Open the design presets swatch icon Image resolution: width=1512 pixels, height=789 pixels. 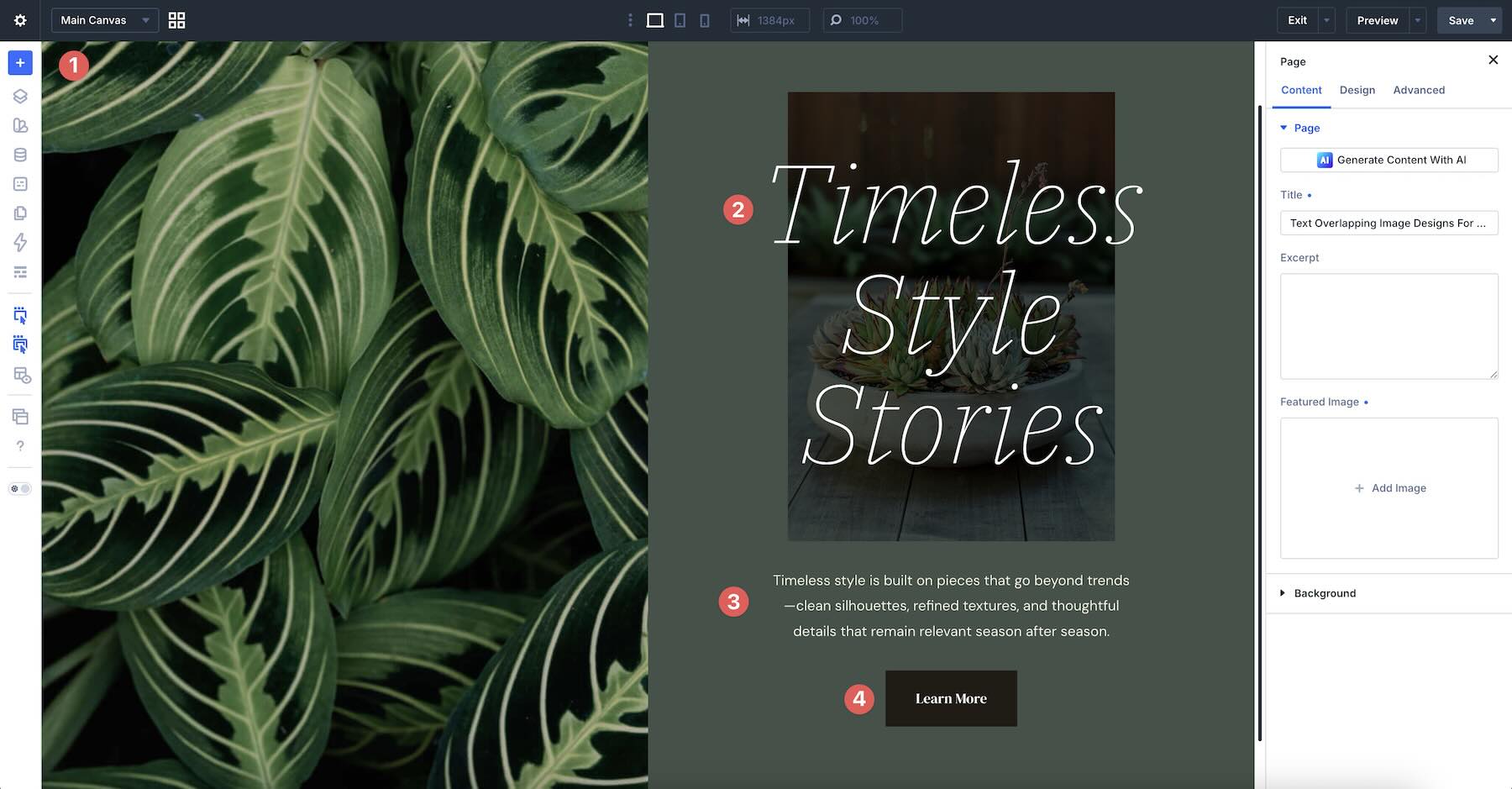20,125
